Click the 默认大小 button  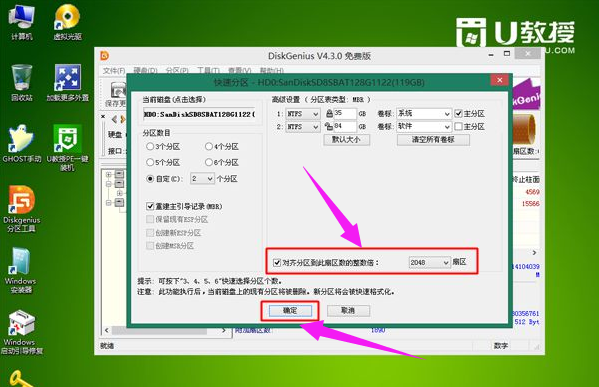346,140
